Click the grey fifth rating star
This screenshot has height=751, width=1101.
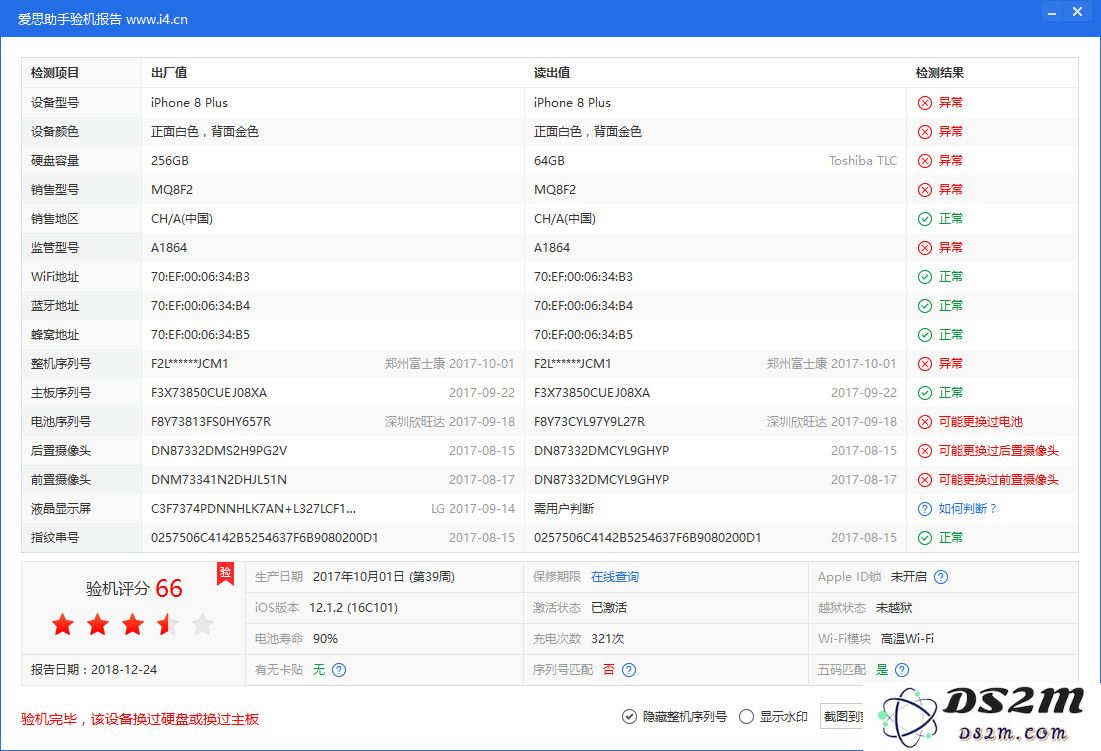(x=202, y=624)
